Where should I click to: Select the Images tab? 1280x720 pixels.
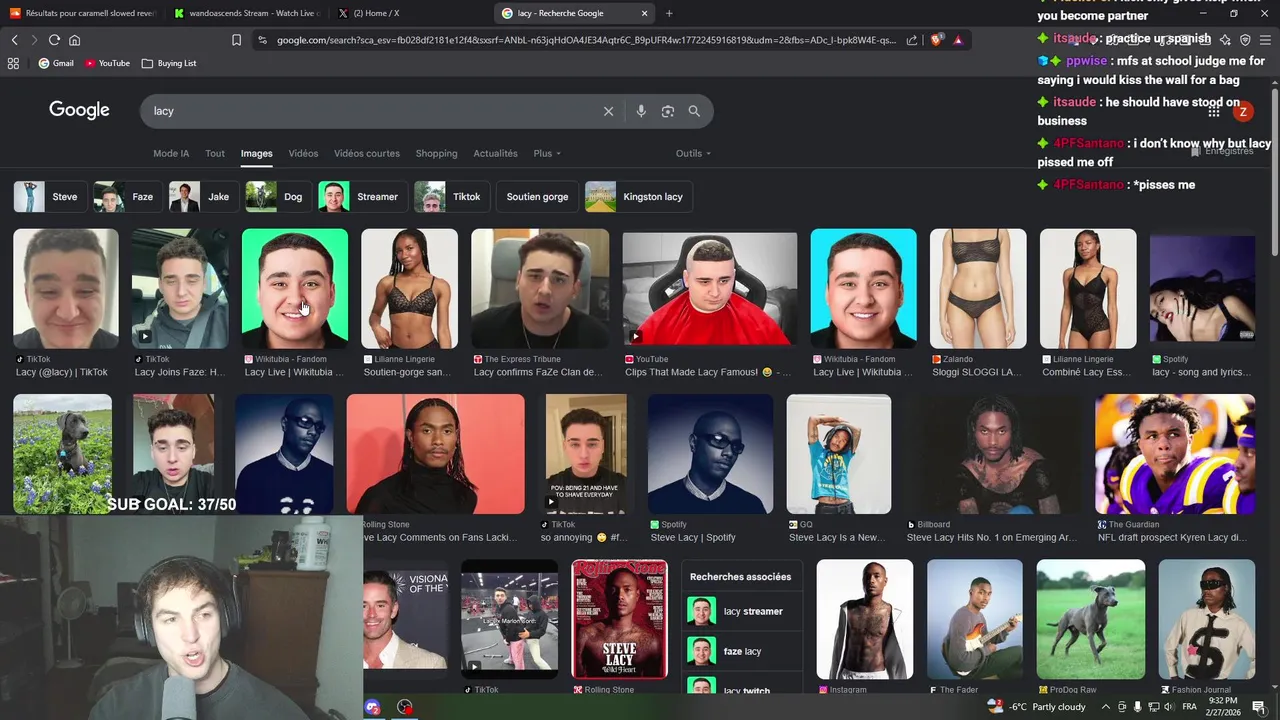coord(256,153)
